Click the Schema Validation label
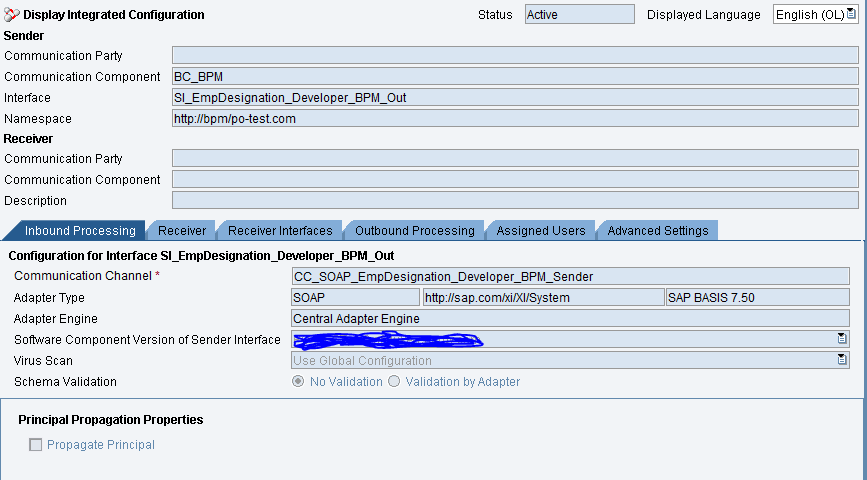Screen dimensions: 867x480 pyautogui.click(x=65, y=382)
